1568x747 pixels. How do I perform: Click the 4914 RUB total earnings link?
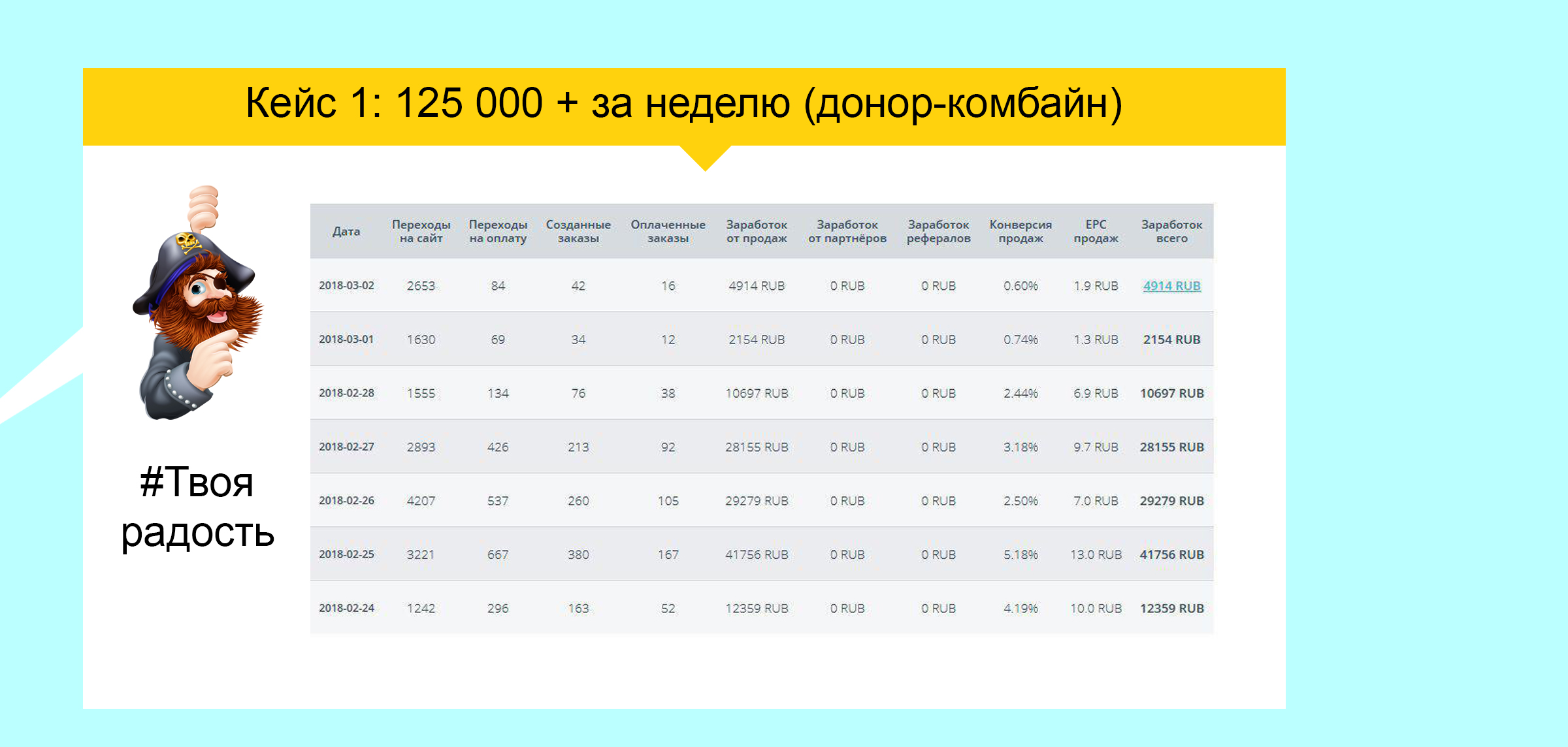coord(1171,286)
